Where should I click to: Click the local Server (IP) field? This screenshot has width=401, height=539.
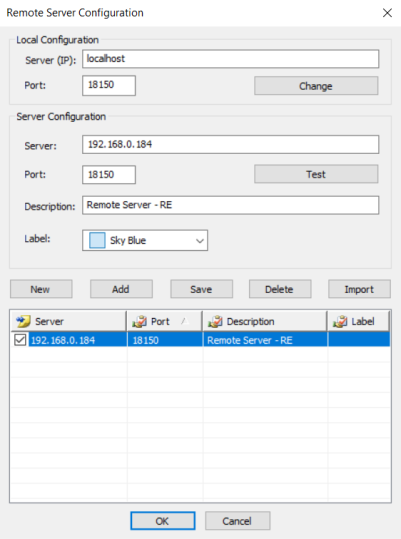(x=231, y=59)
